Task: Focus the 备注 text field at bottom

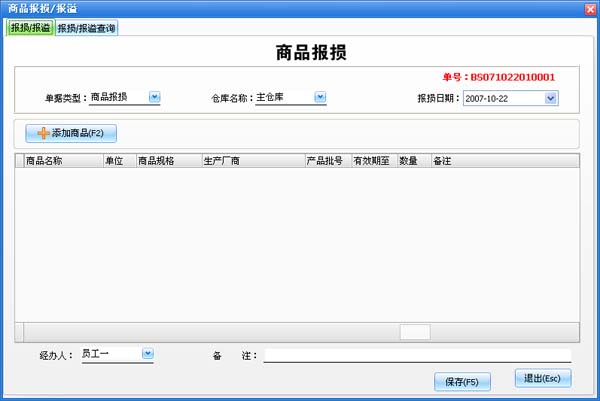Action: [416, 355]
